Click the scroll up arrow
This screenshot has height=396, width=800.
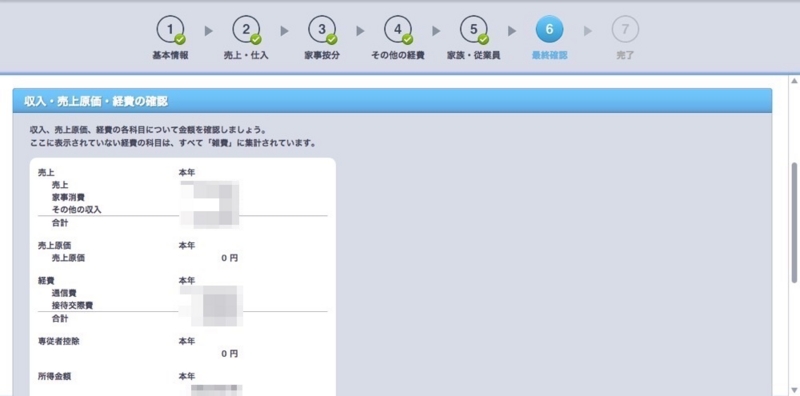click(x=794, y=81)
